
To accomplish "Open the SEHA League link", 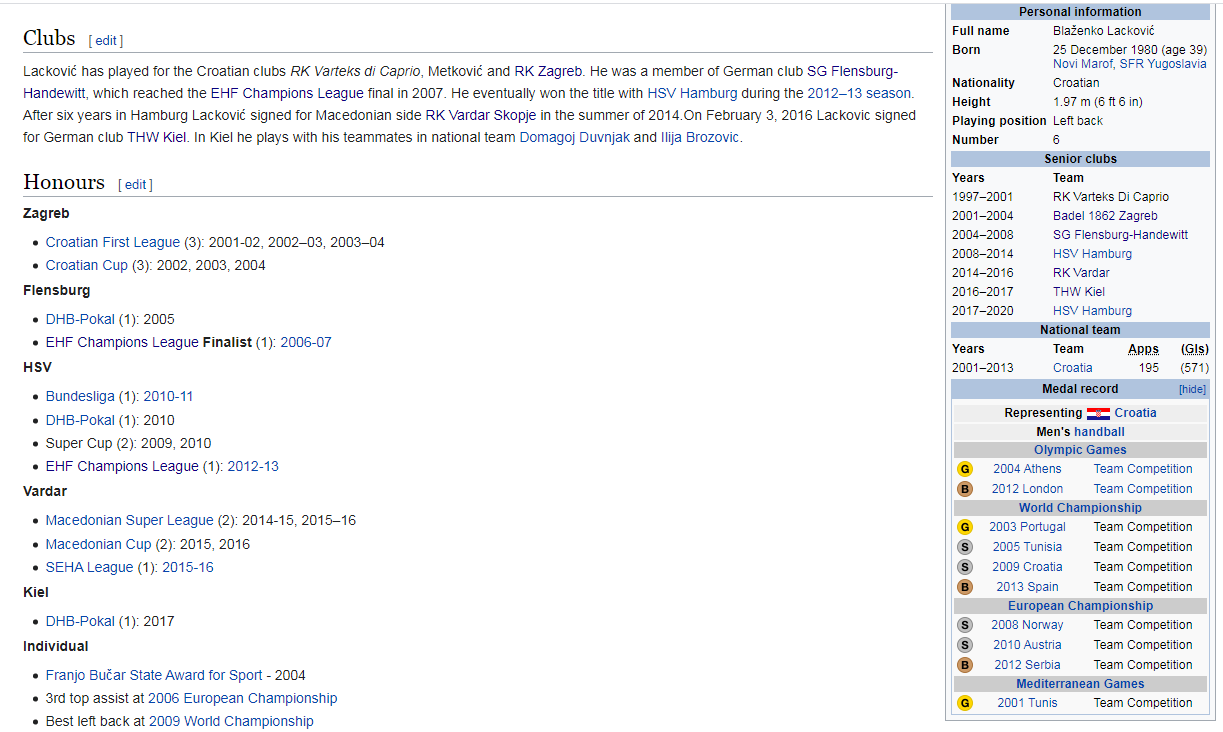I will pos(90,567).
